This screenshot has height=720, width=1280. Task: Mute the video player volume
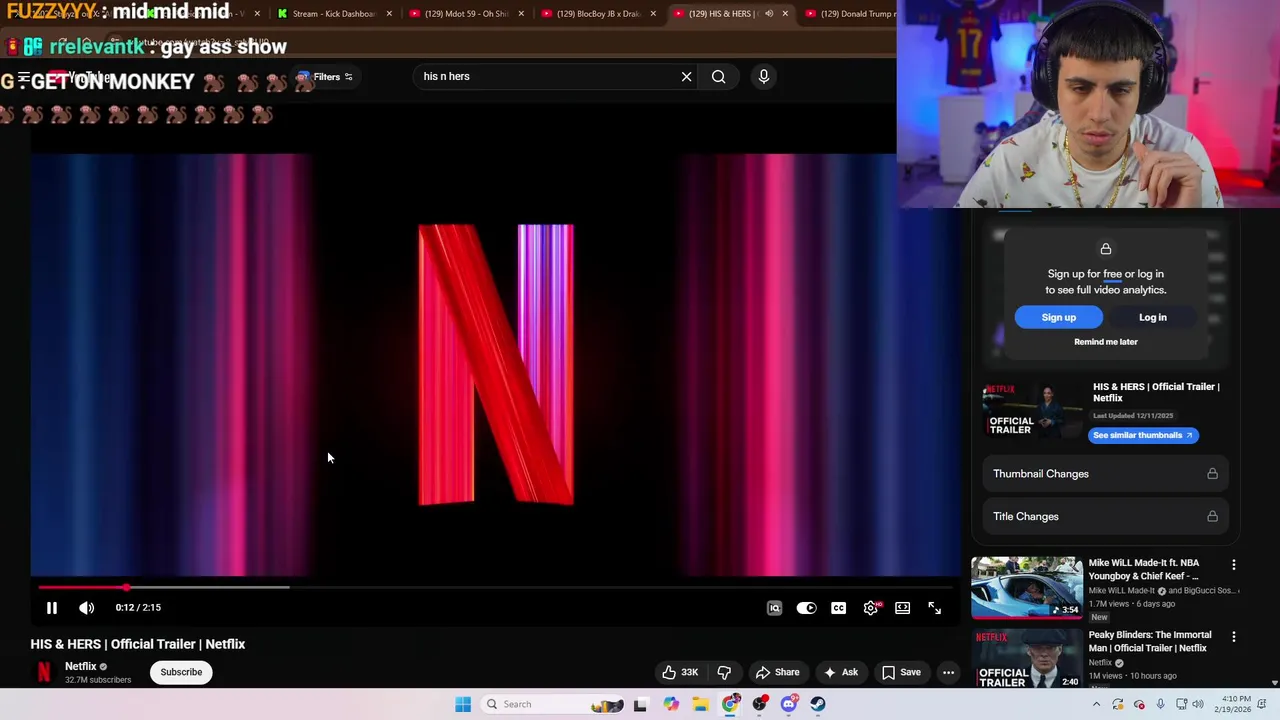(x=87, y=607)
